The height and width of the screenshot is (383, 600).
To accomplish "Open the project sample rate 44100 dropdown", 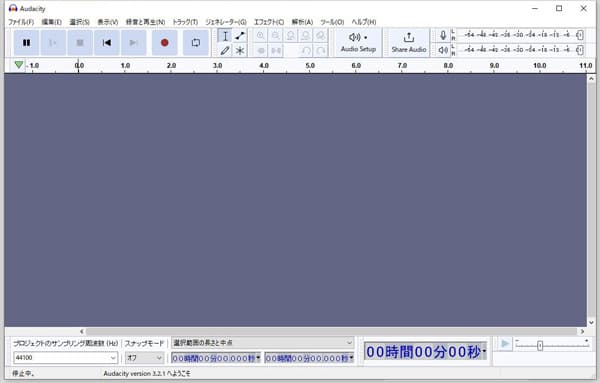I will (x=65, y=358).
